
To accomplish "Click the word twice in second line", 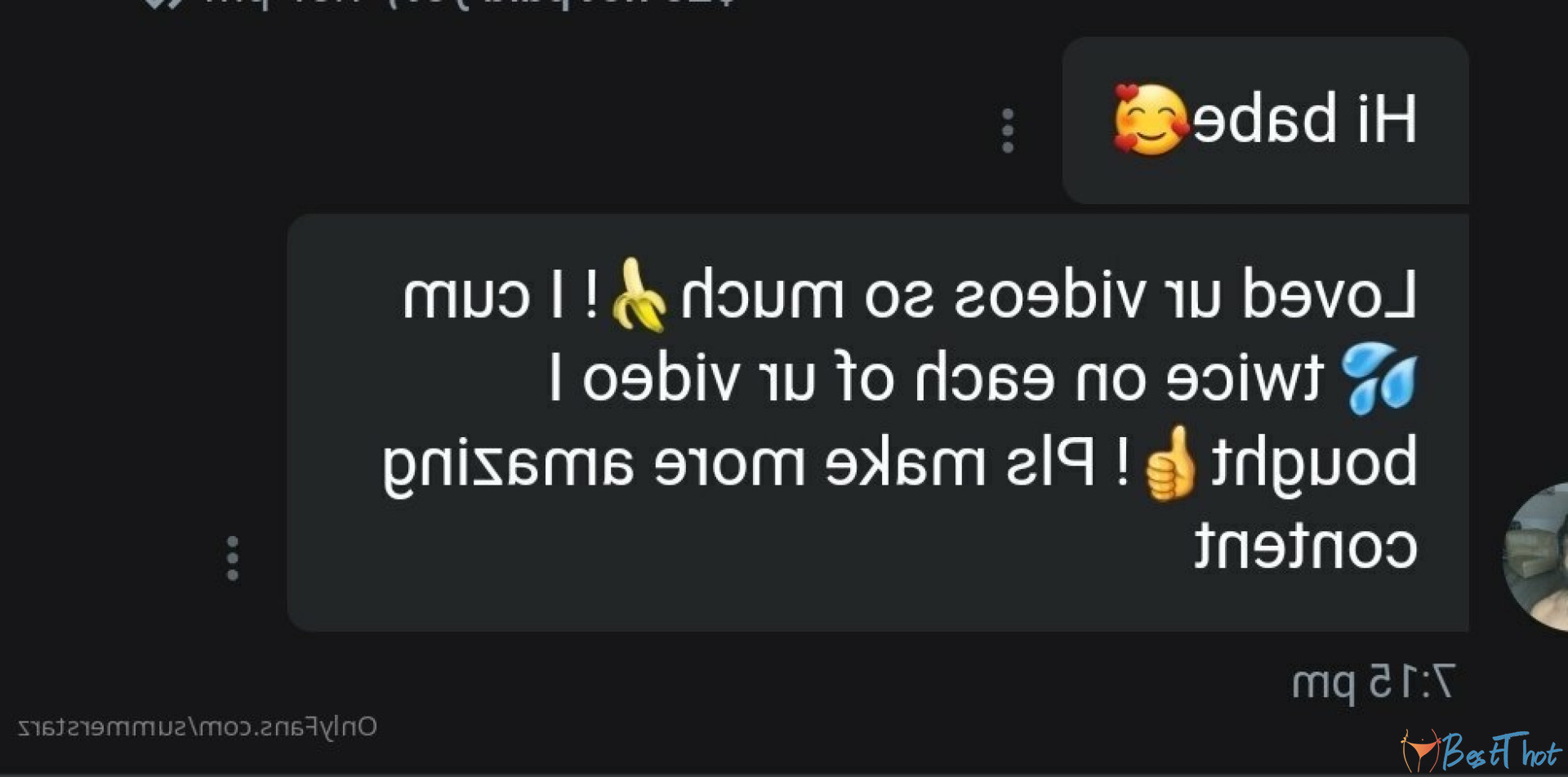I will [x=1245, y=378].
